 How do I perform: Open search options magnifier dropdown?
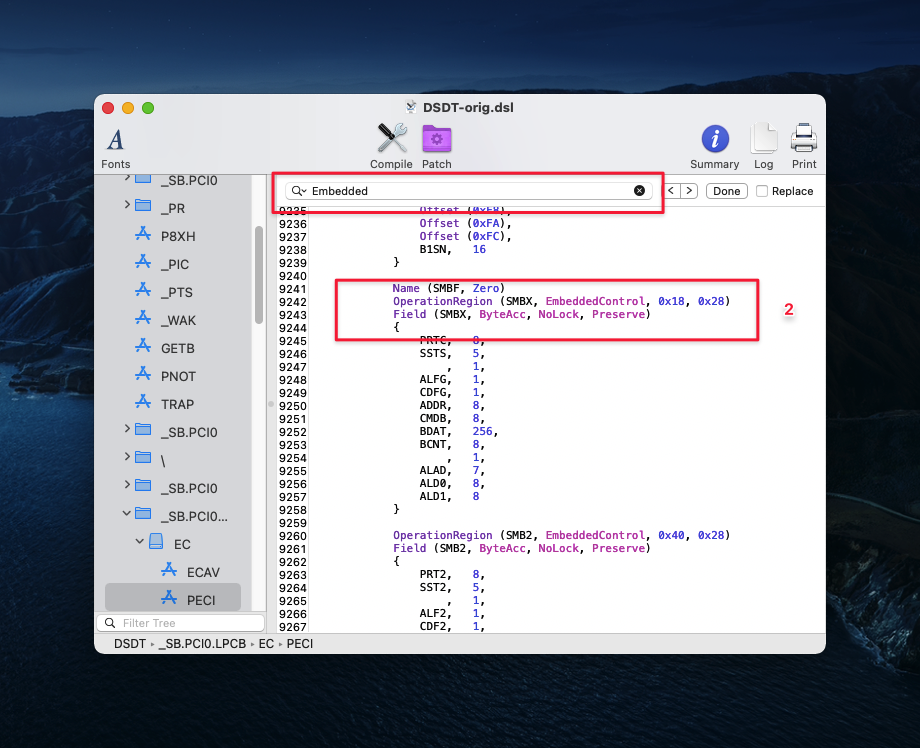(x=298, y=191)
